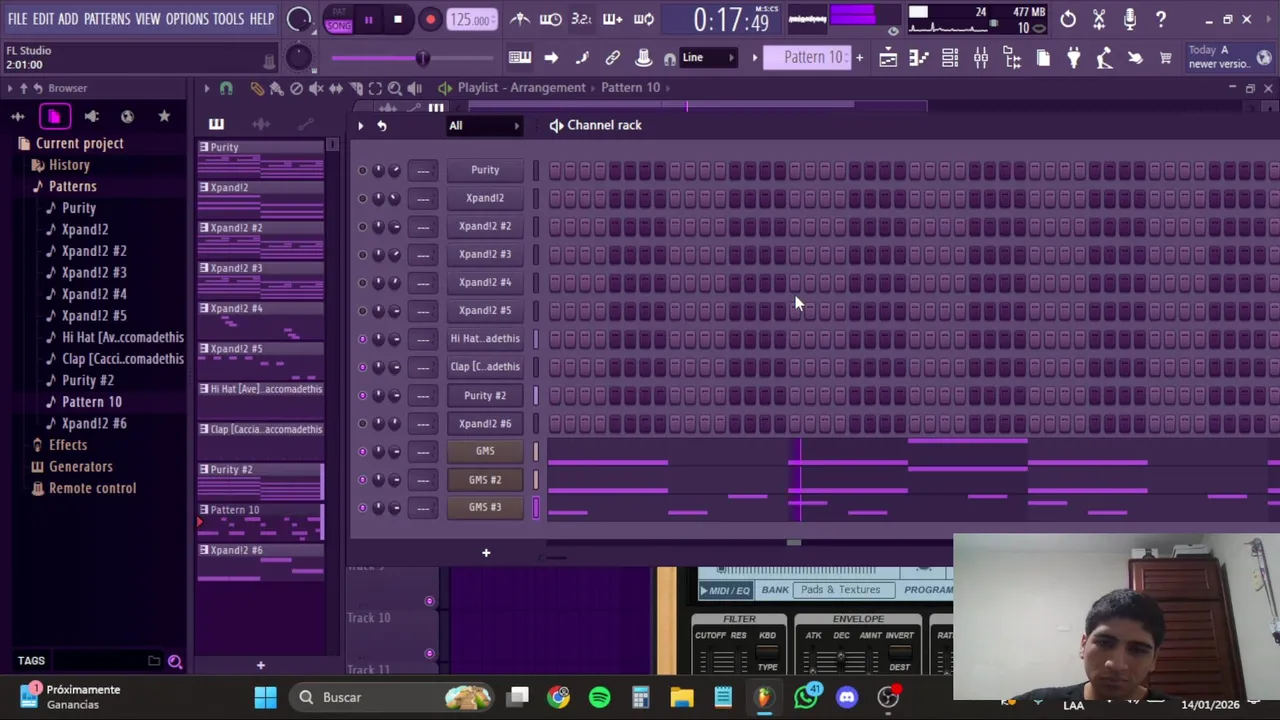Toggle the GMS #3 channel select LED
This screenshot has width=1280, height=720.
tap(536, 508)
